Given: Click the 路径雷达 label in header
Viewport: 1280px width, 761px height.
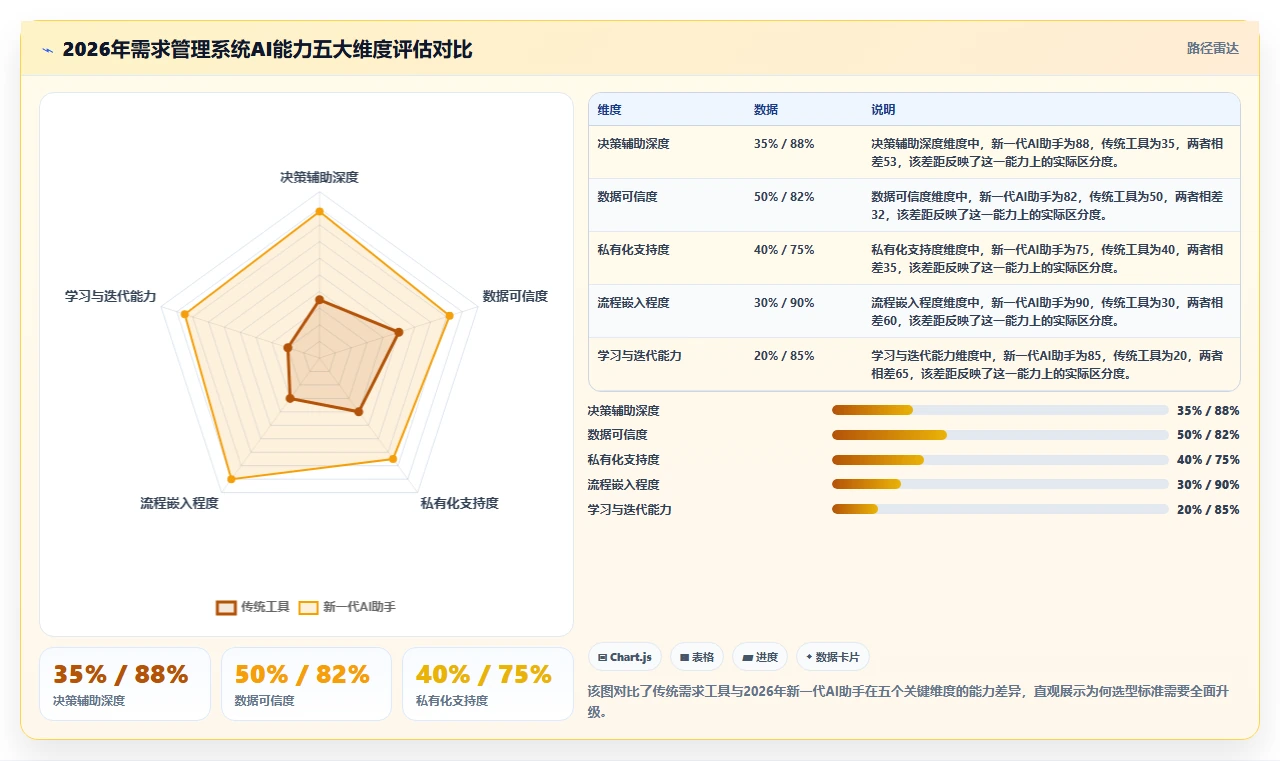Looking at the screenshot, I should coord(1212,48).
